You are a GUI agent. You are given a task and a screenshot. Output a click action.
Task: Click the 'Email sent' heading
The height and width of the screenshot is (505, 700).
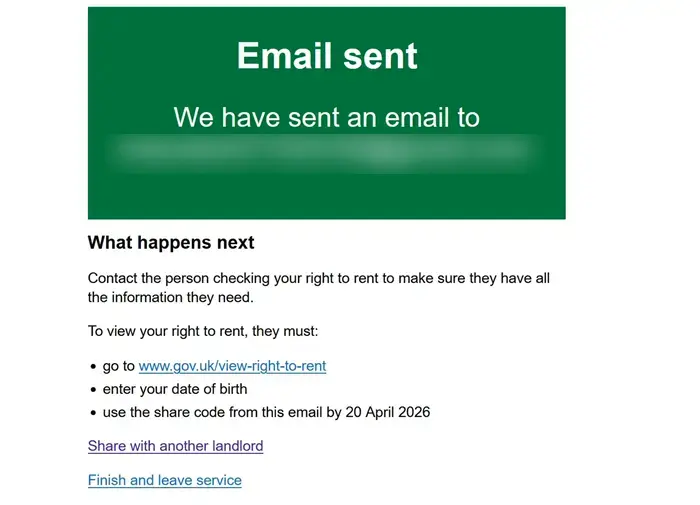326,56
